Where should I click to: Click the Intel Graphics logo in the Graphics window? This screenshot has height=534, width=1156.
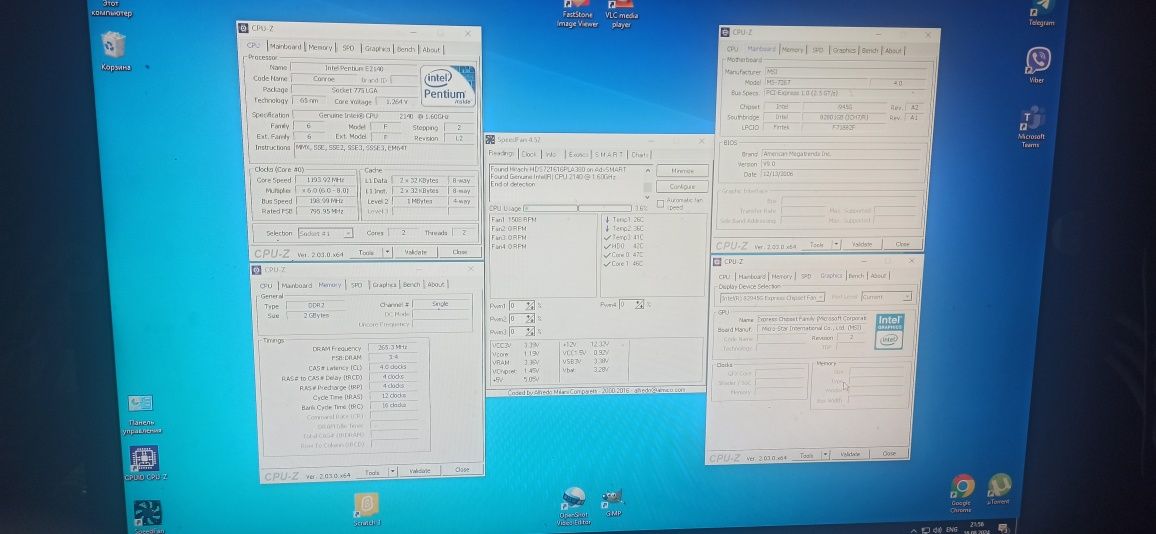(x=889, y=330)
